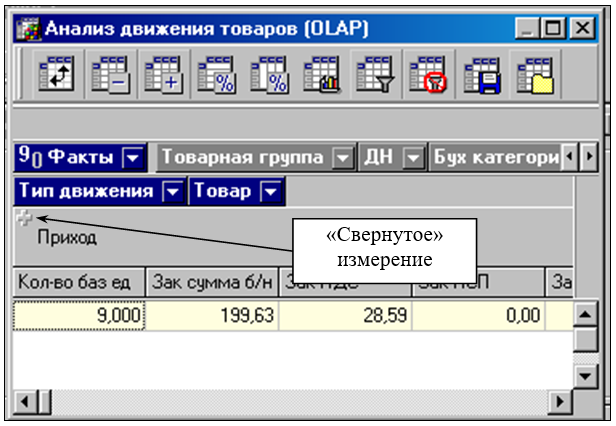Click the second percent grid toolbar icon
Image resolution: width=616 pixels, height=426 pixels.
(x=268, y=74)
